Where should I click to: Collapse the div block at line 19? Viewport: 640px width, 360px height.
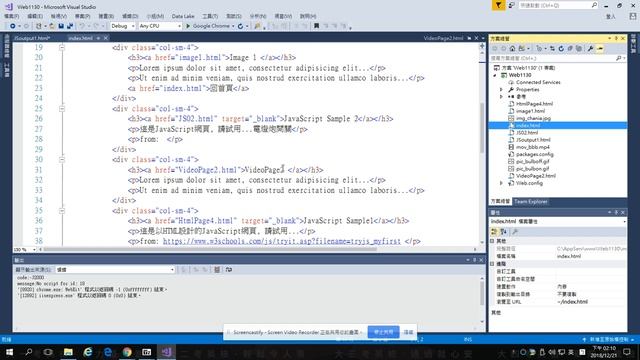point(62,48)
